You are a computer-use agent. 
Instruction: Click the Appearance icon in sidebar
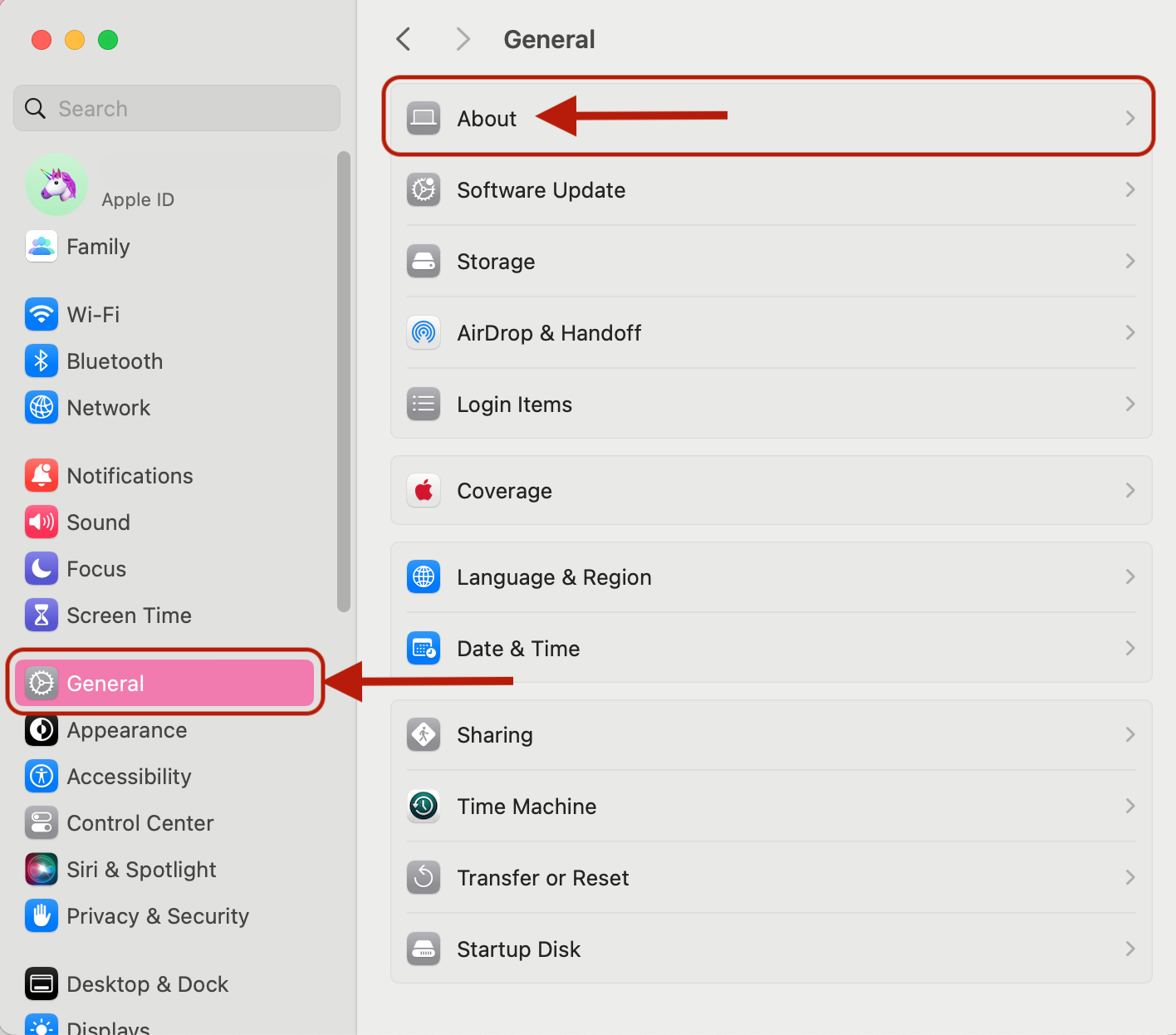42,729
